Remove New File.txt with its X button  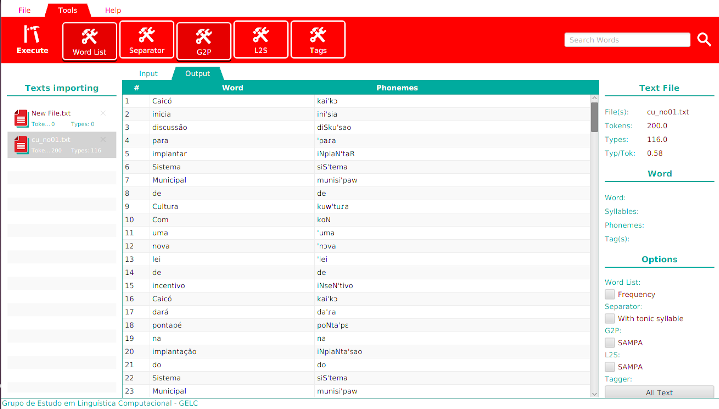(x=103, y=113)
